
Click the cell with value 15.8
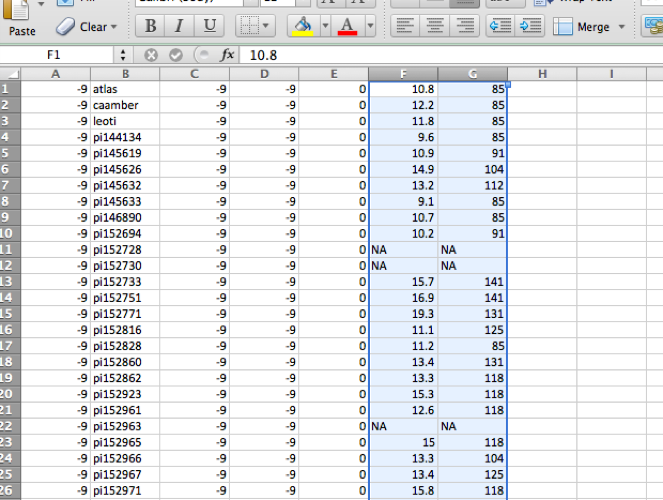[403, 490]
